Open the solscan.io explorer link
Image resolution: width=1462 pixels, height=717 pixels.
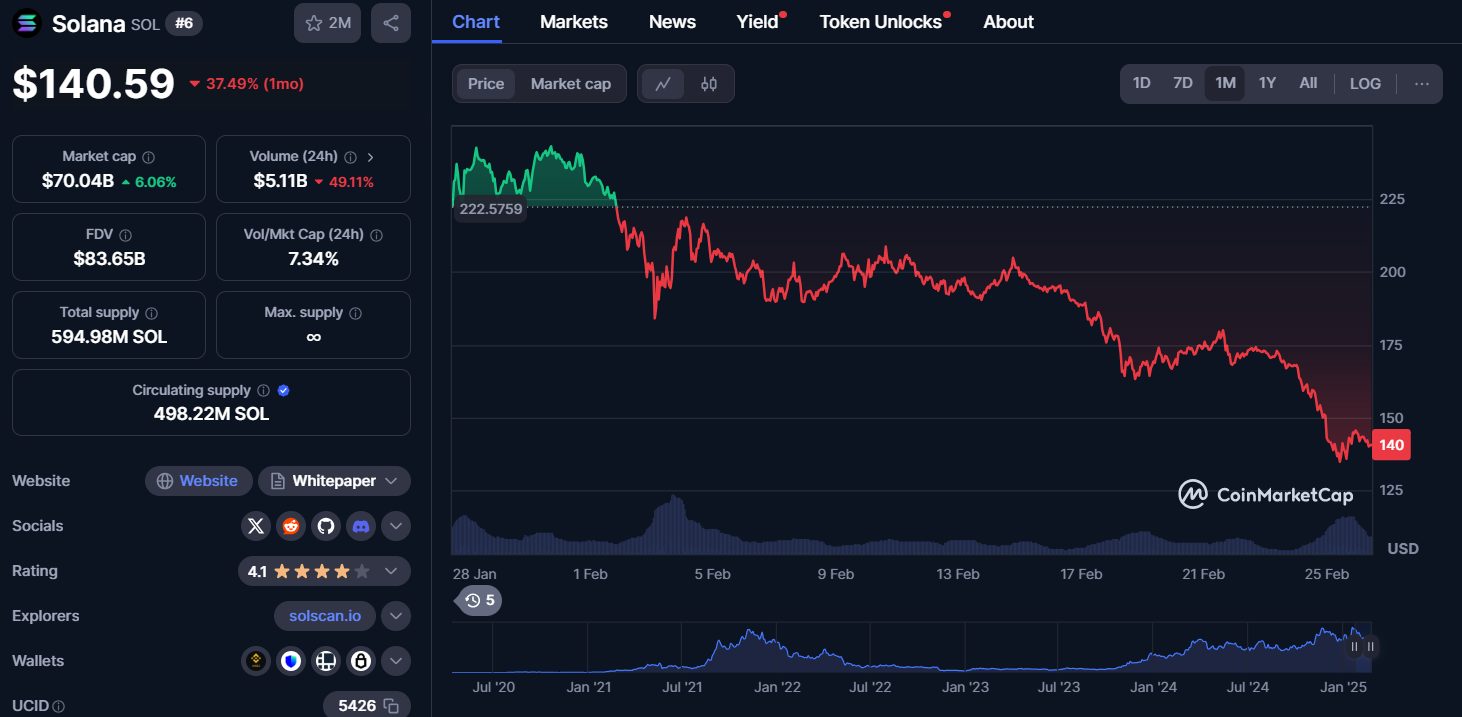tap(325, 616)
